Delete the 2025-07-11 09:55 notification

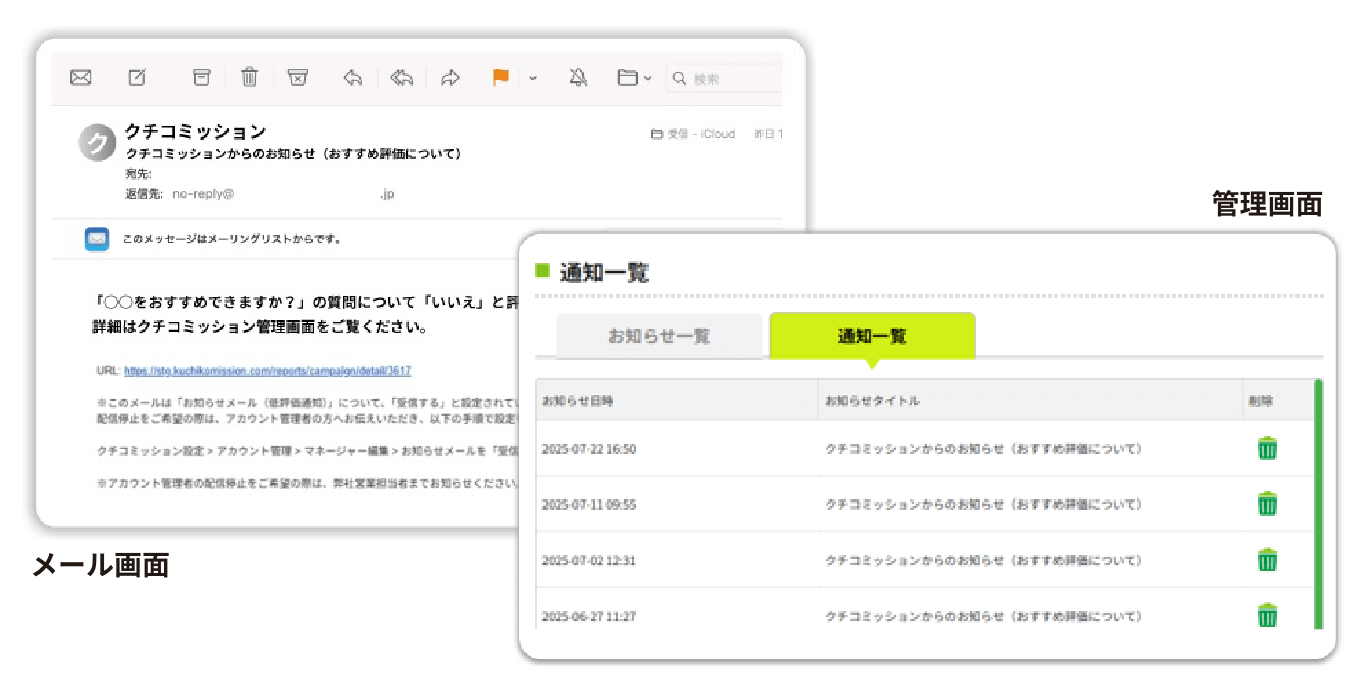1267,504
